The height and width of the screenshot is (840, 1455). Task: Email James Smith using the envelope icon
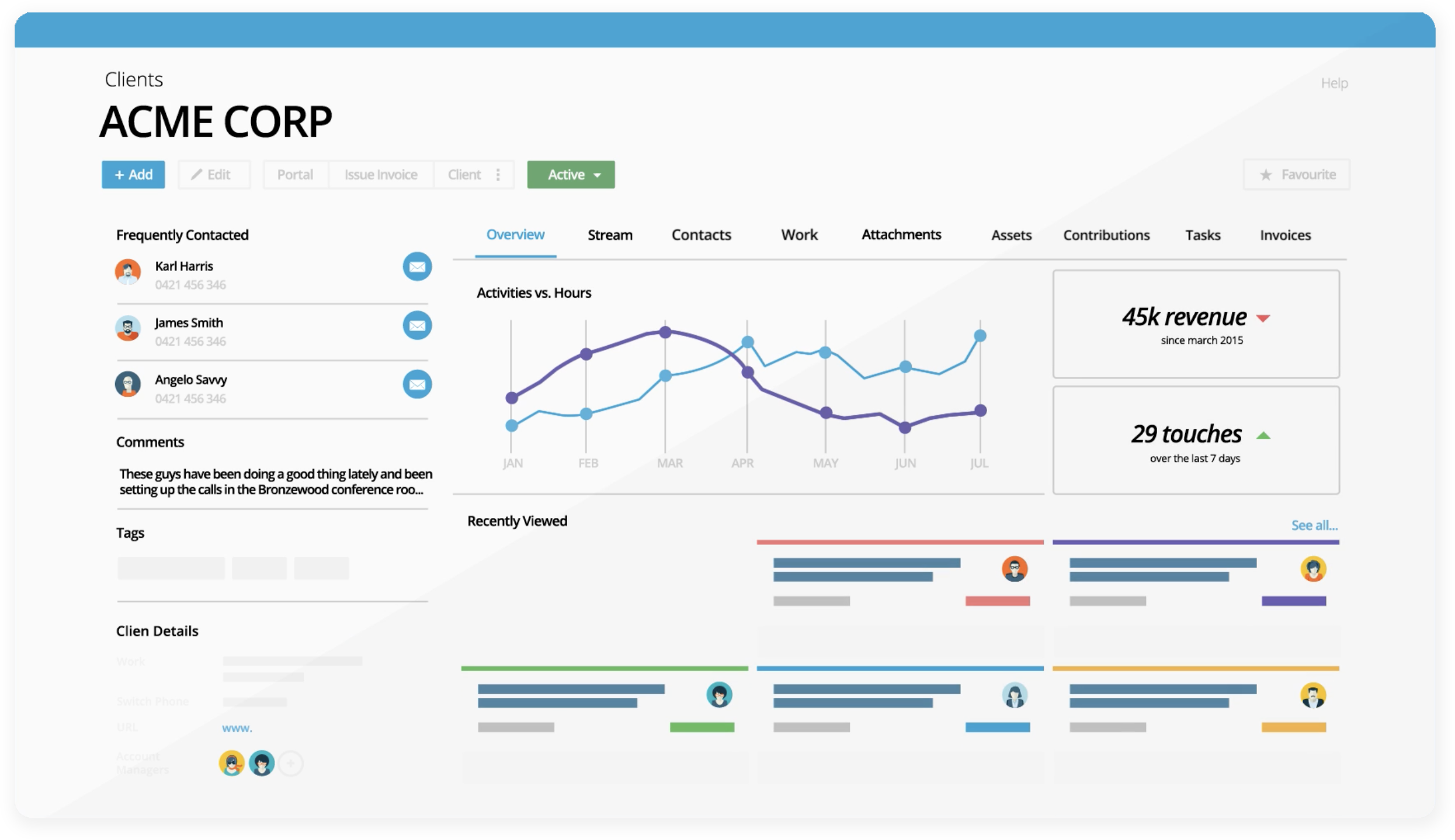pyautogui.click(x=417, y=325)
